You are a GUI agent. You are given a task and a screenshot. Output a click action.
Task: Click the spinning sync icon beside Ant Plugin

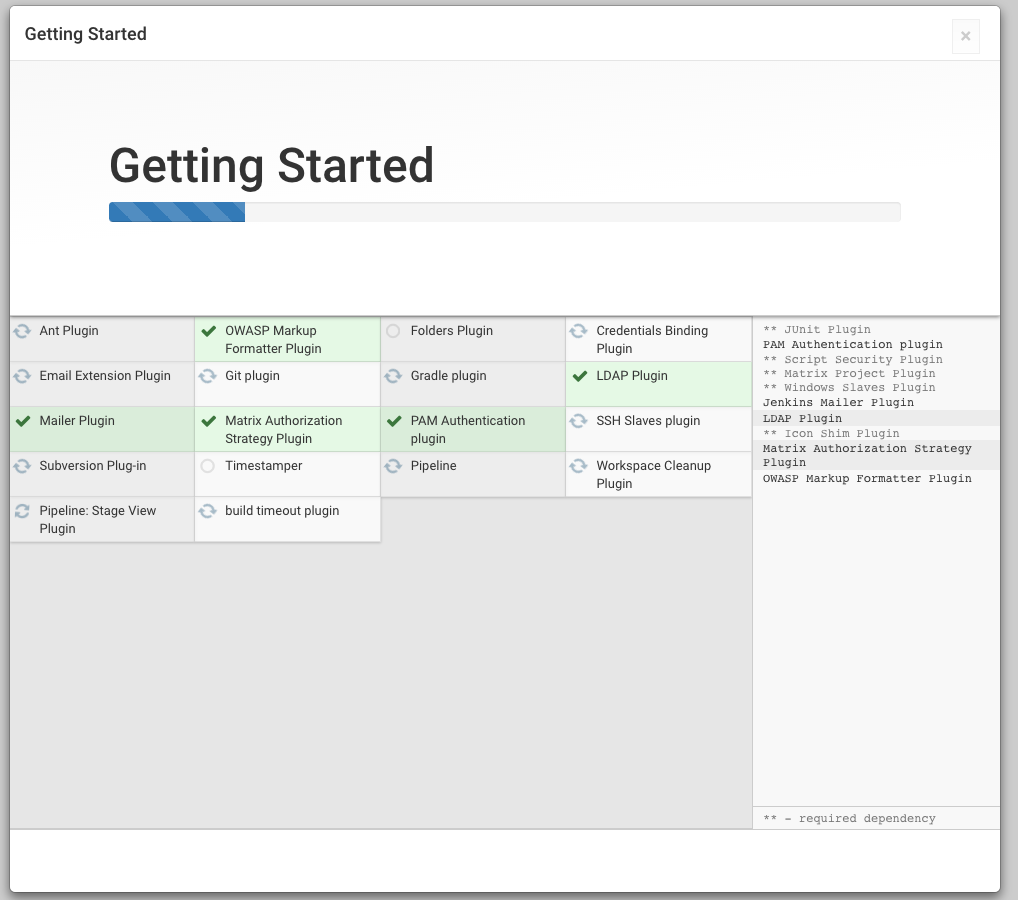point(22,331)
